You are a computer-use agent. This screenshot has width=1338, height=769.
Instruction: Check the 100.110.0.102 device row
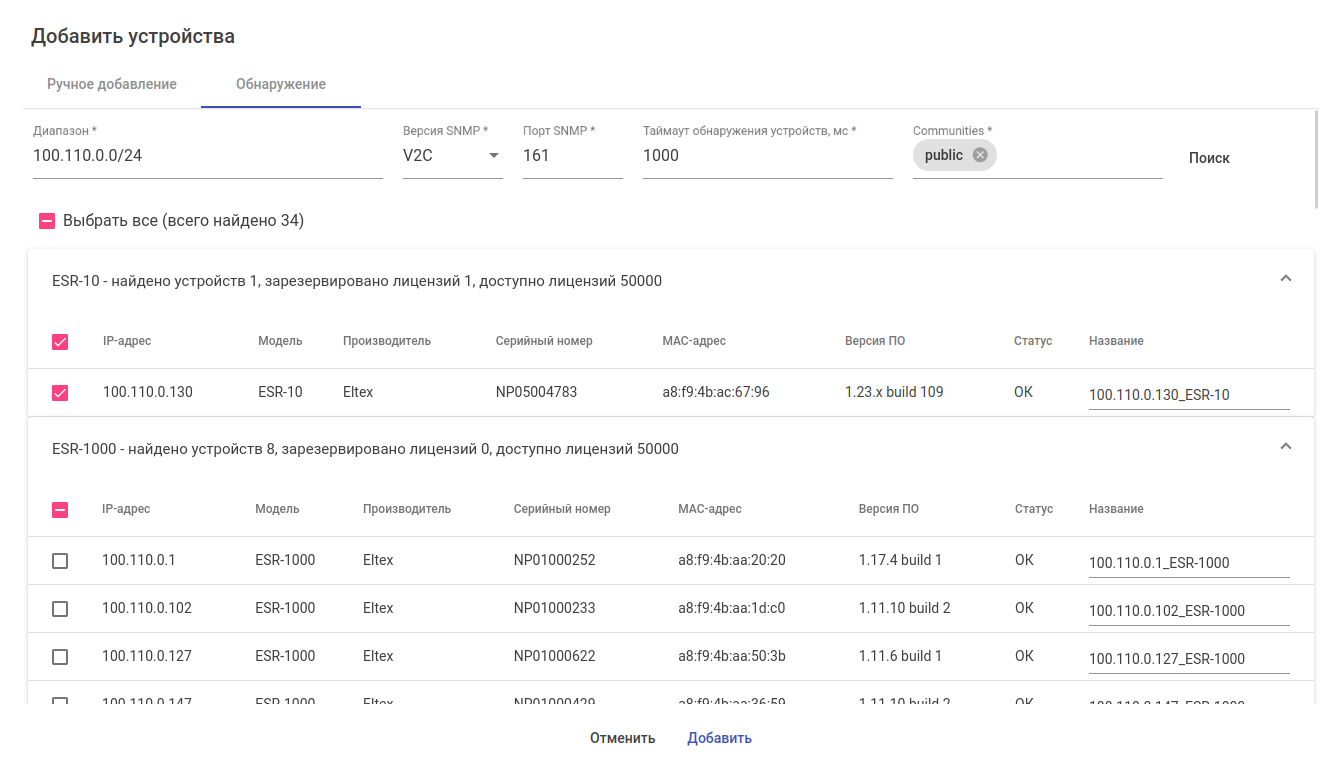[60, 609]
